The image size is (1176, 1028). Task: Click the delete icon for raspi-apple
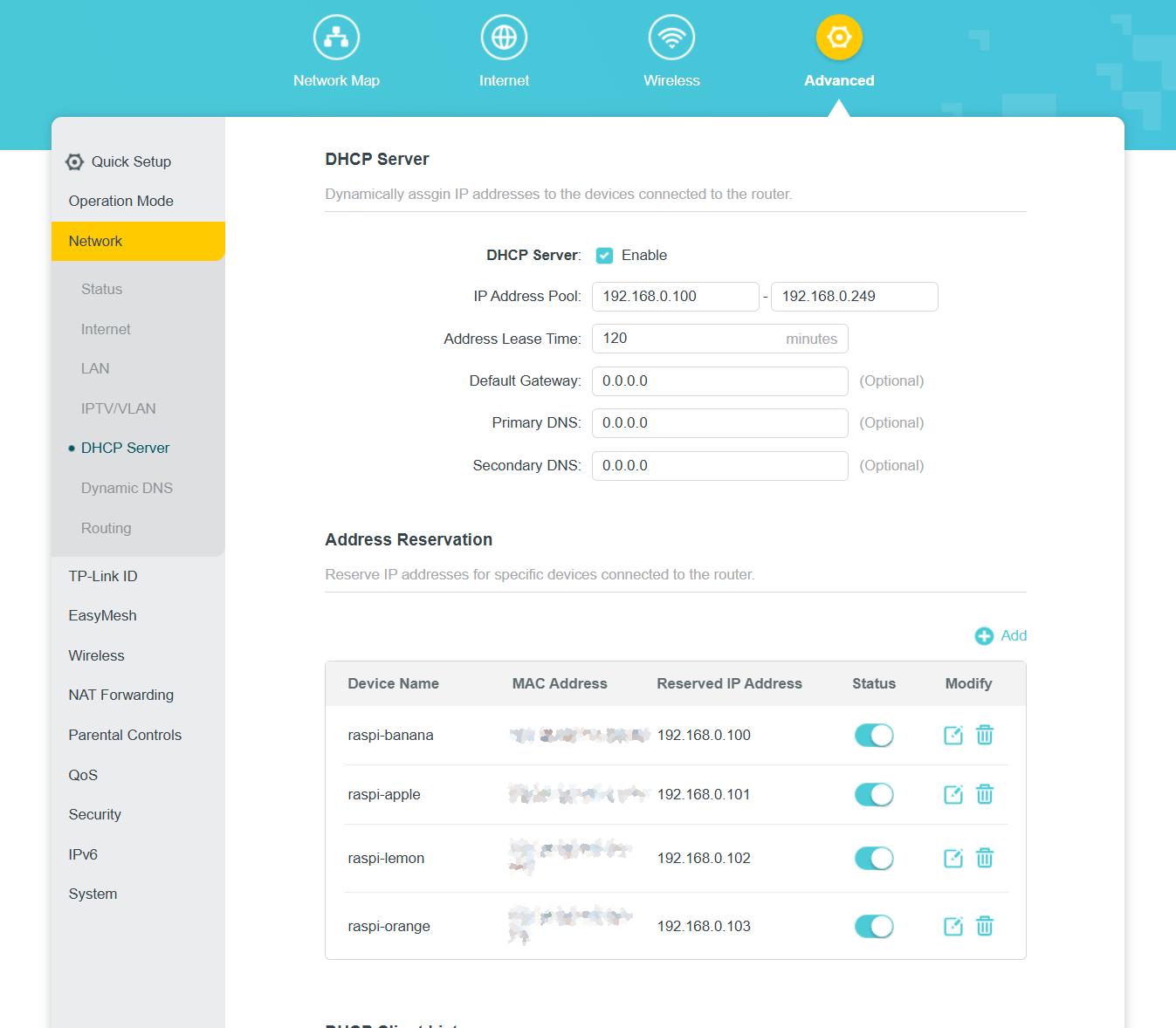coord(984,794)
